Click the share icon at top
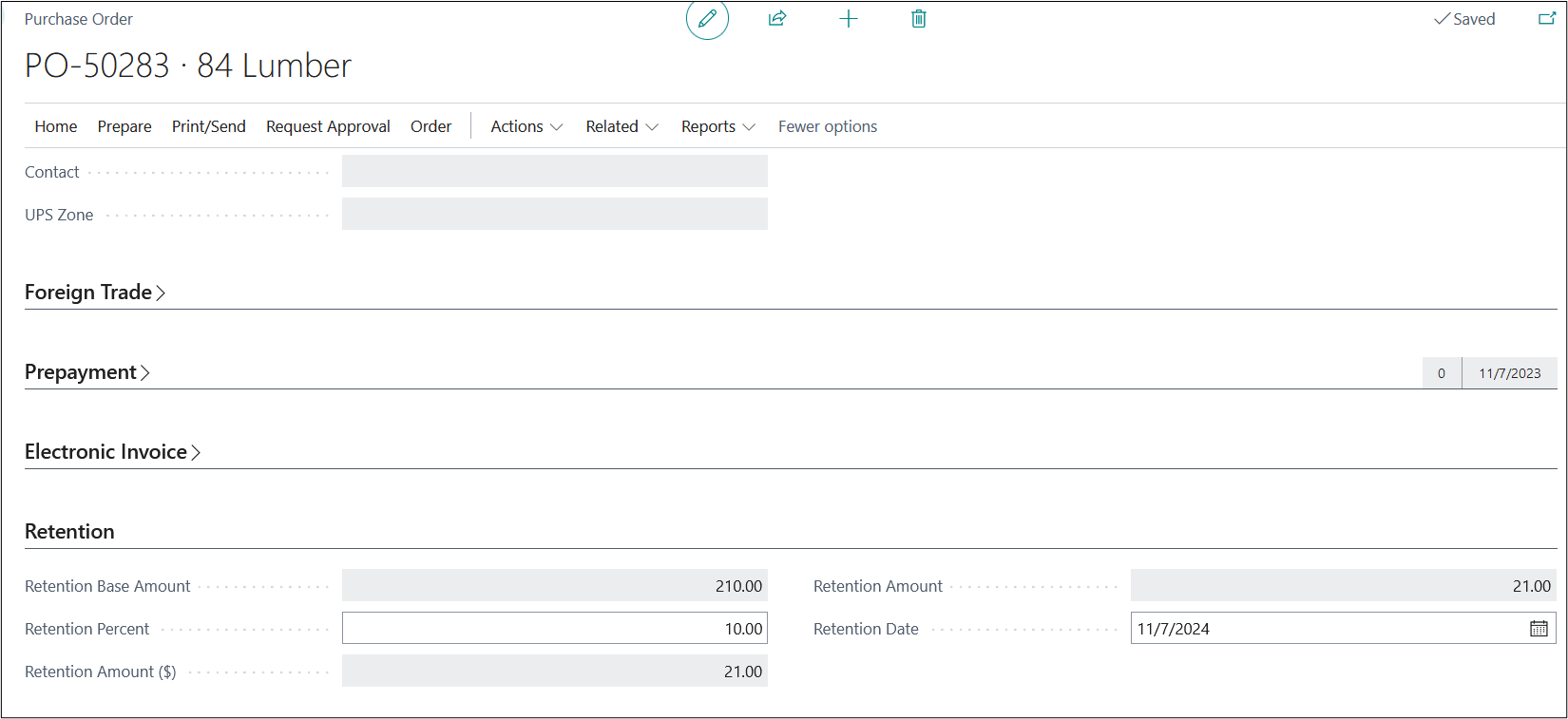Viewport: 1568px width, 719px height. [777, 19]
